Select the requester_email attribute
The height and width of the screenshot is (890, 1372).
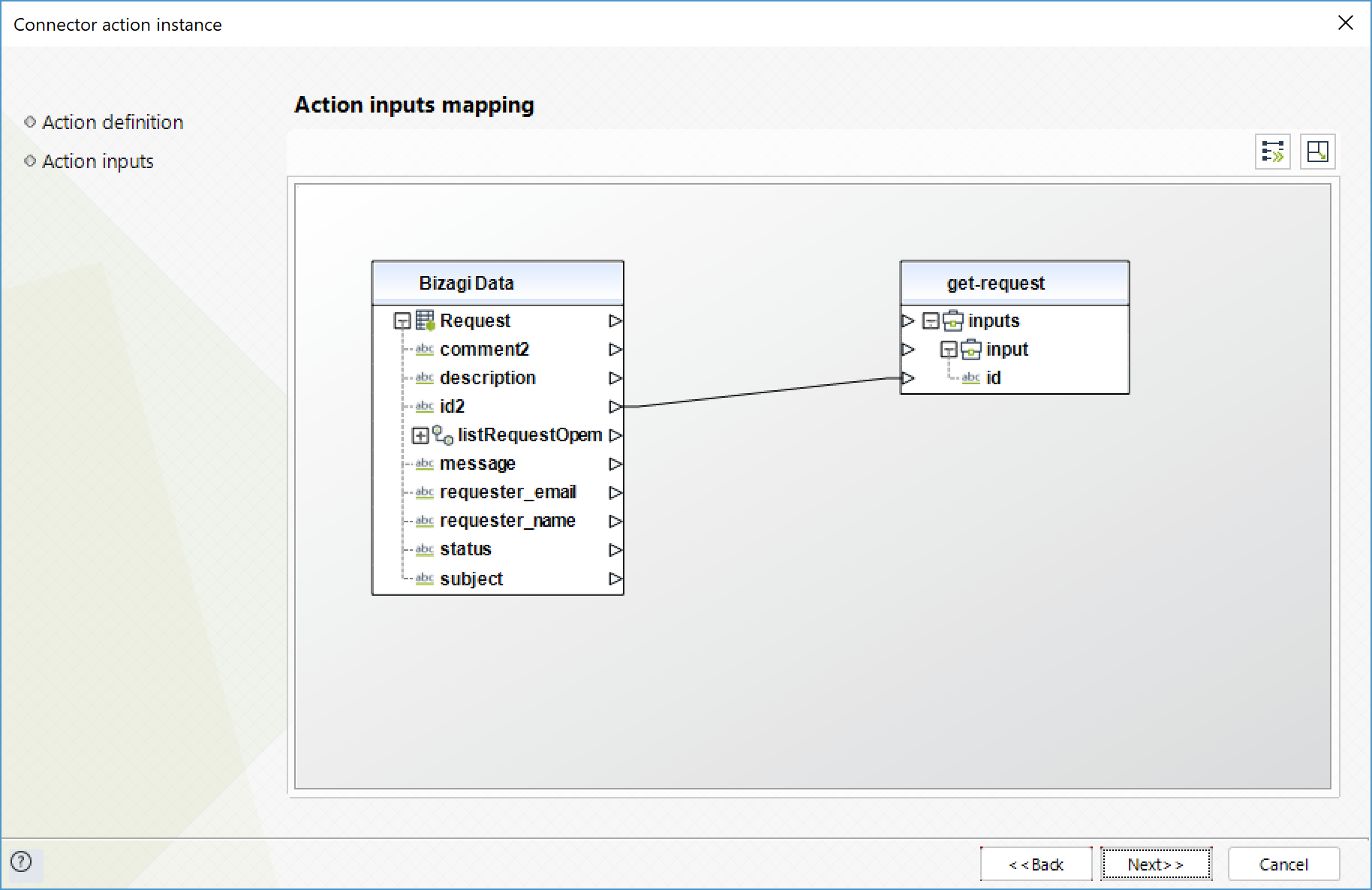[x=508, y=492]
